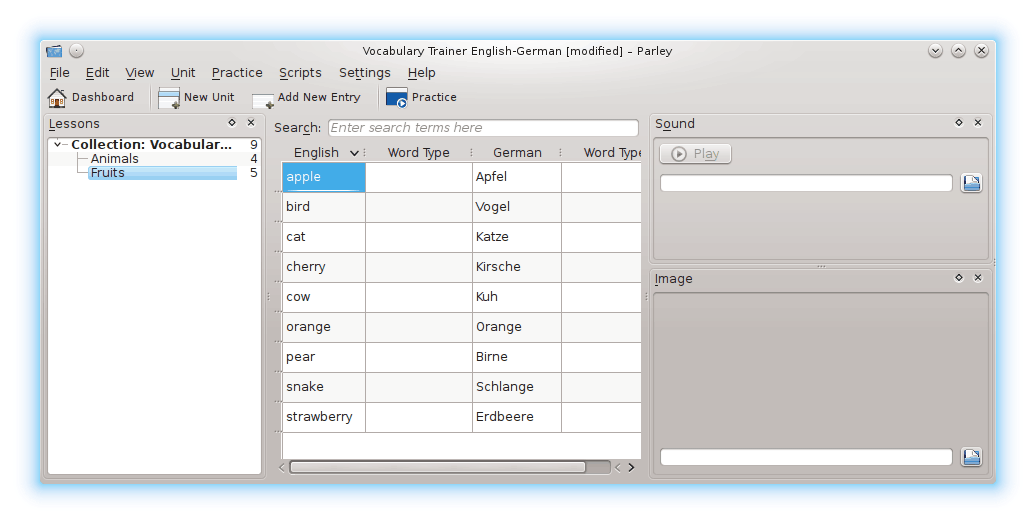Screen dimensions: 1036x524
Task: Select the 'cherry' cell
Action: (324, 267)
